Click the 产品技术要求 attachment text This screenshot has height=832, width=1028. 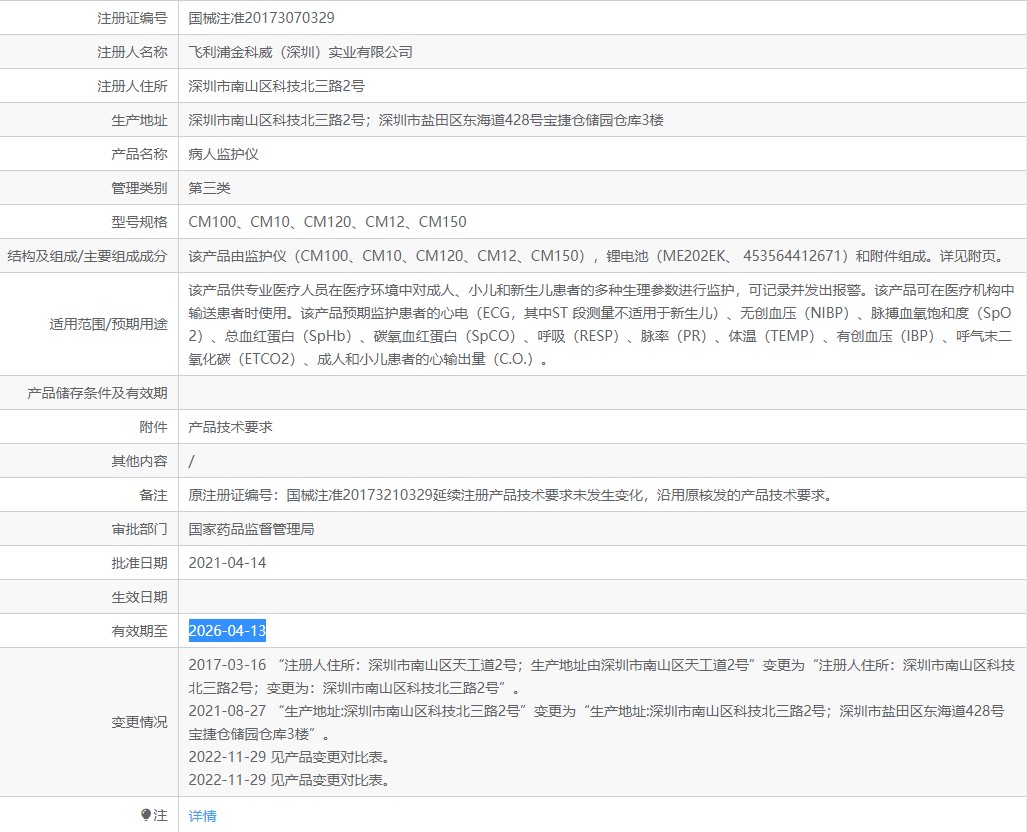(x=230, y=427)
